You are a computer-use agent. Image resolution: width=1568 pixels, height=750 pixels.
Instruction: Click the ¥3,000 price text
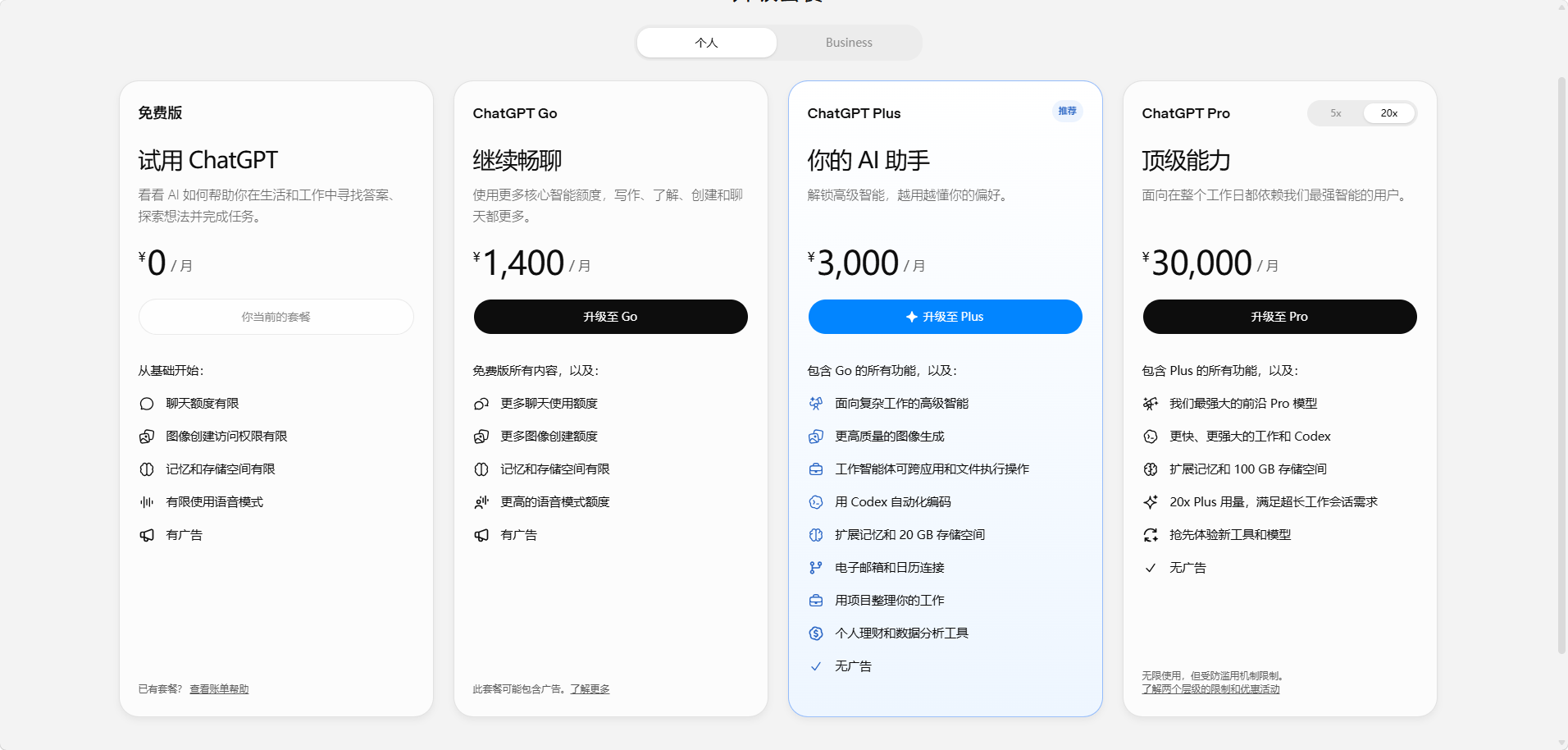click(x=854, y=263)
